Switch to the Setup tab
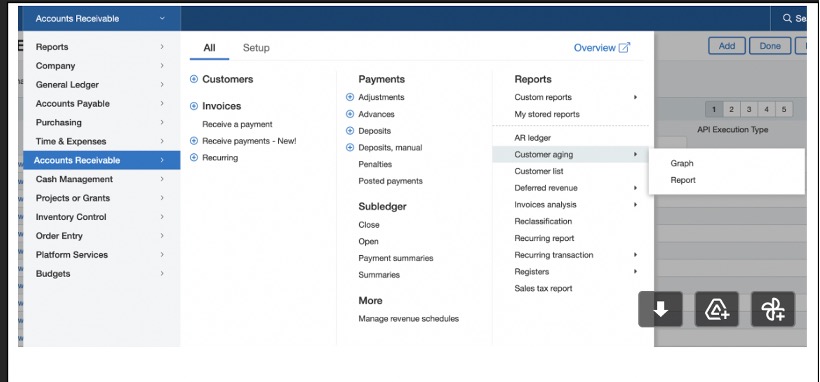820x382 pixels. (256, 48)
